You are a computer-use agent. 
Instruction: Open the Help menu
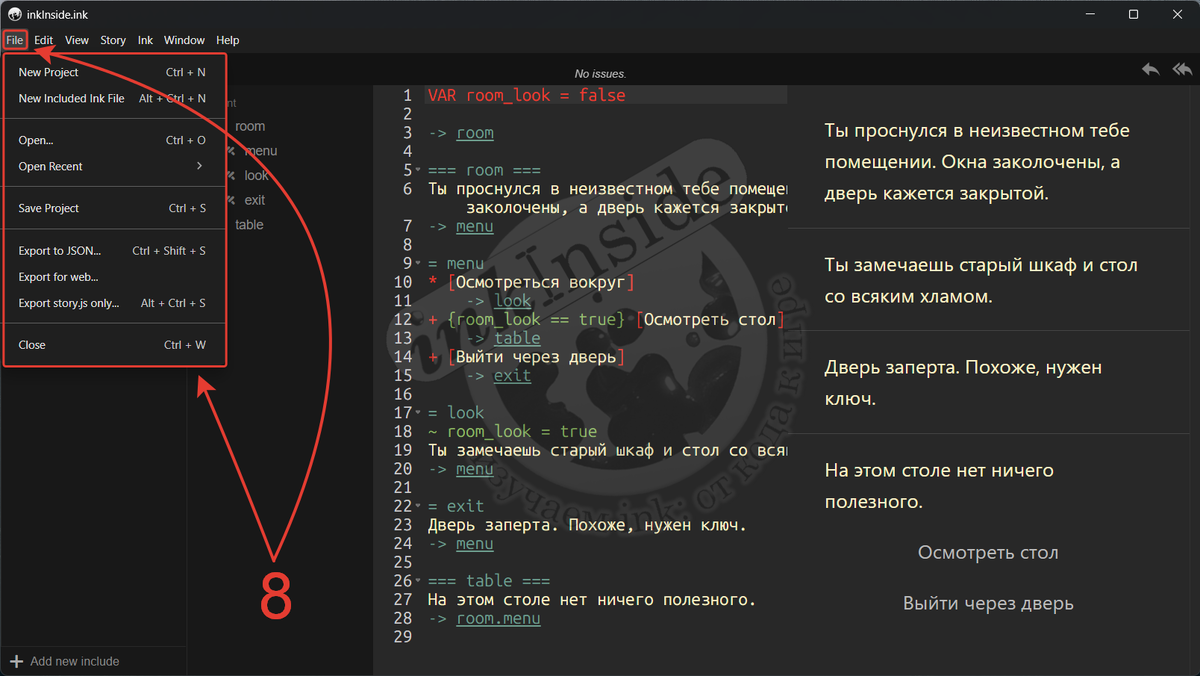point(228,40)
